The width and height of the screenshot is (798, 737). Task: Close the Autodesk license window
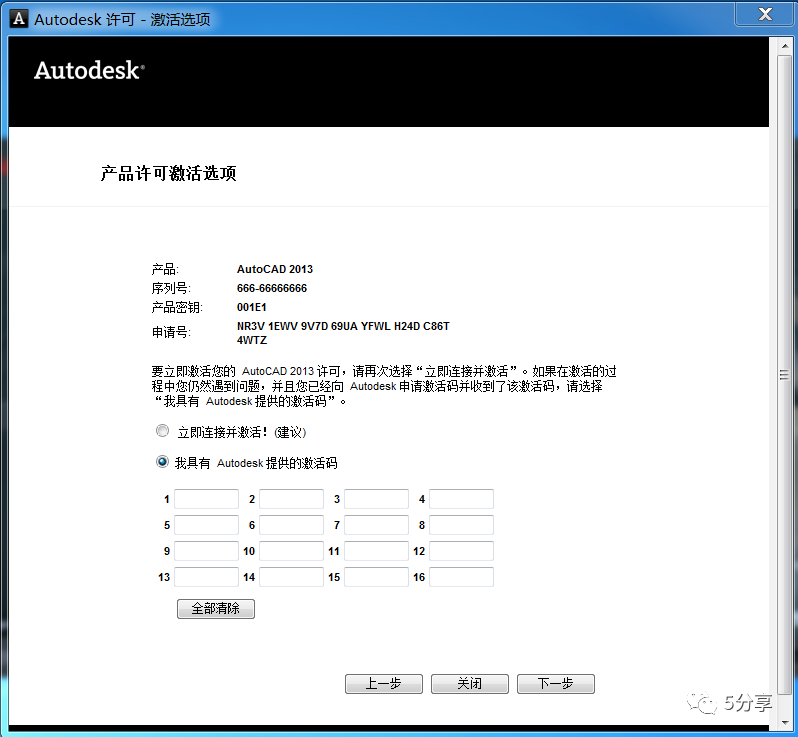tap(765, 14)
